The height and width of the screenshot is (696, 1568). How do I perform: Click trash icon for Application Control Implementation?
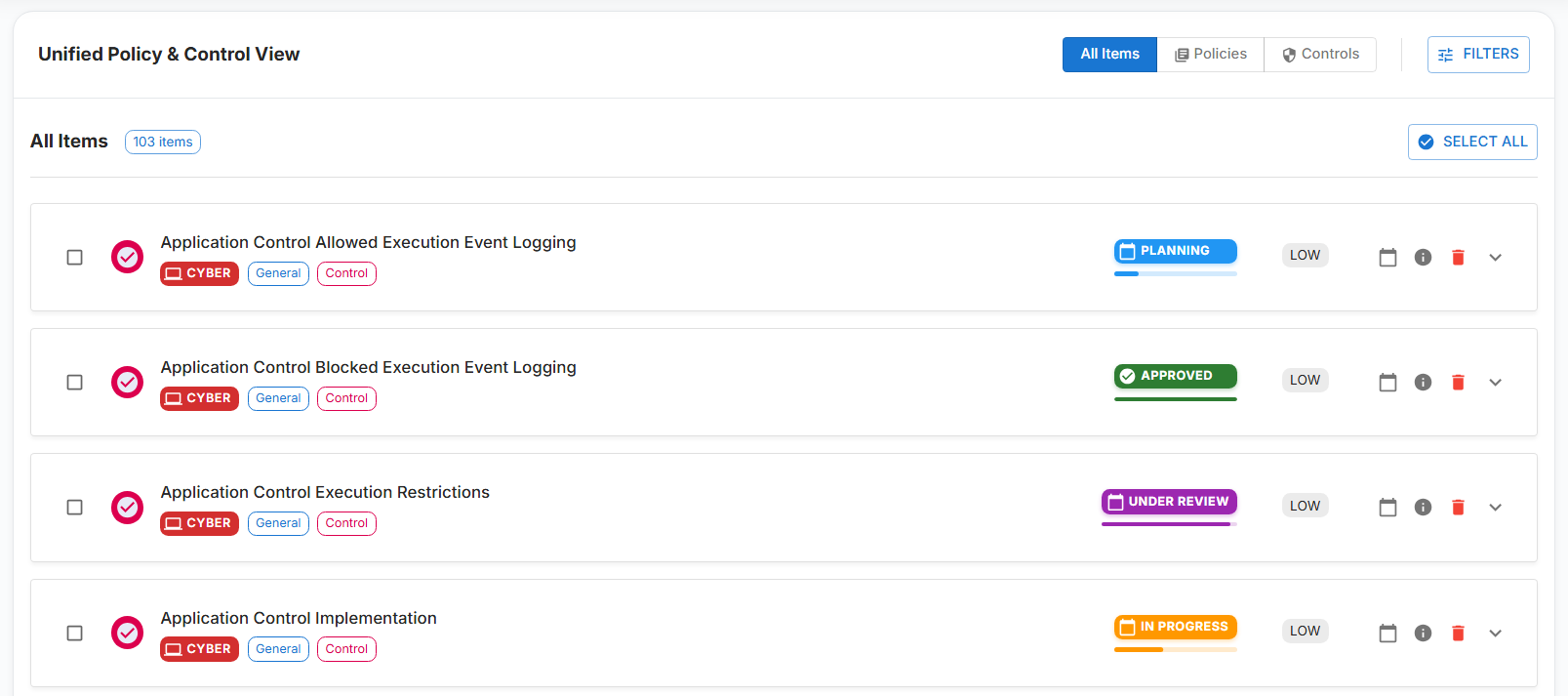click(x=1458, y=634)
